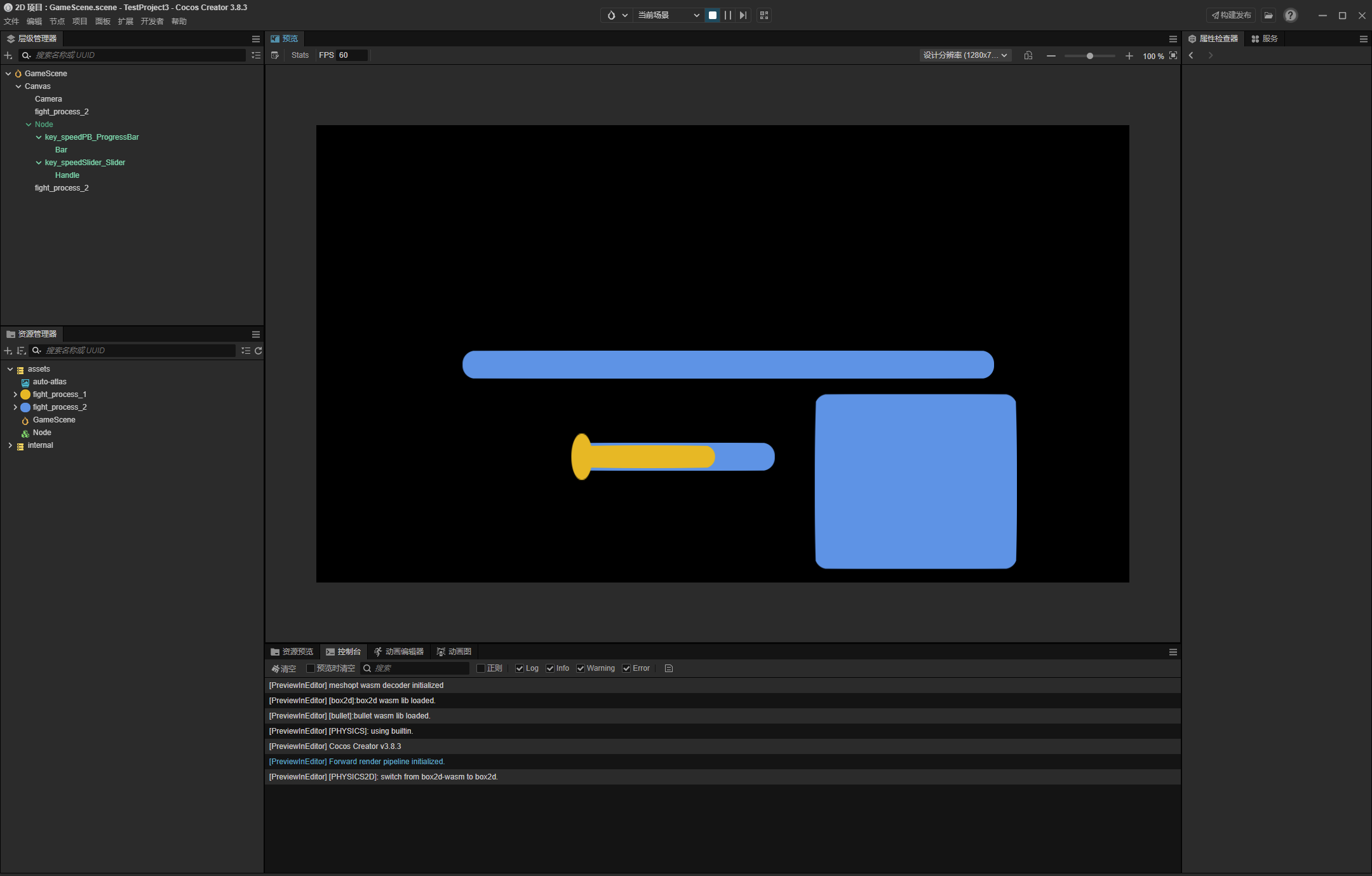1372x876 pixels.
Task: Open the console log file icon
Action: click(669, 668)
